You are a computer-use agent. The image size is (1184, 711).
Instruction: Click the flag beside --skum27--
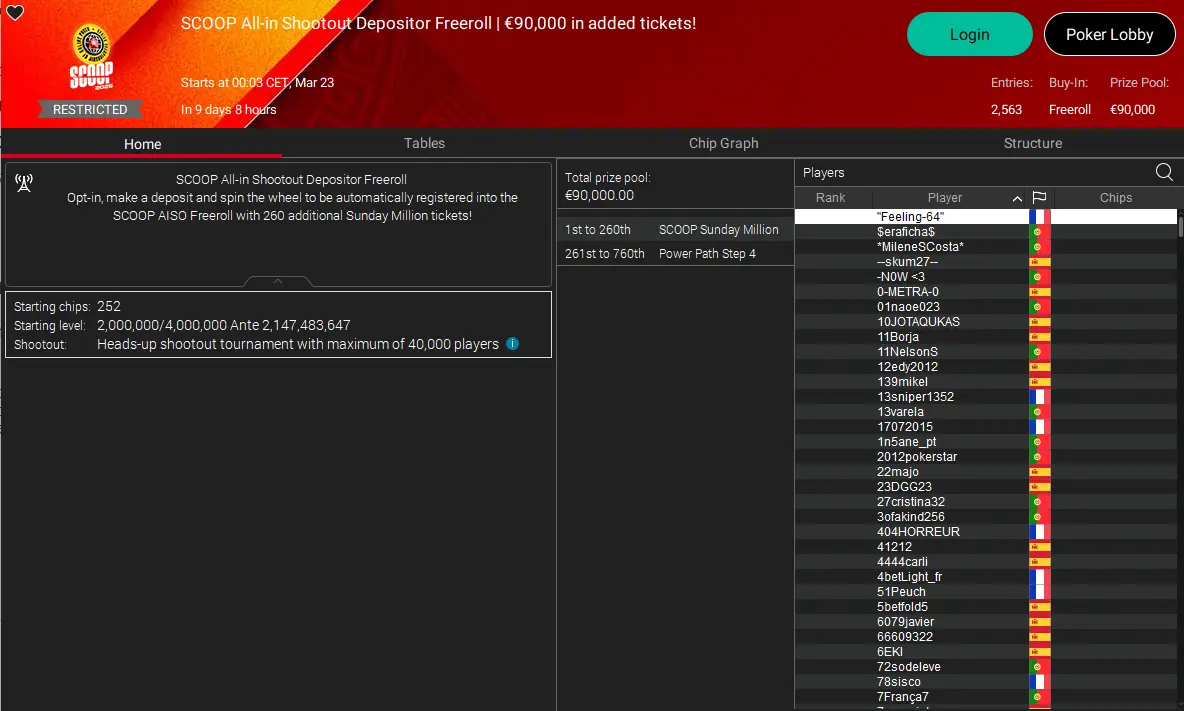click(x=1039, y=262)
